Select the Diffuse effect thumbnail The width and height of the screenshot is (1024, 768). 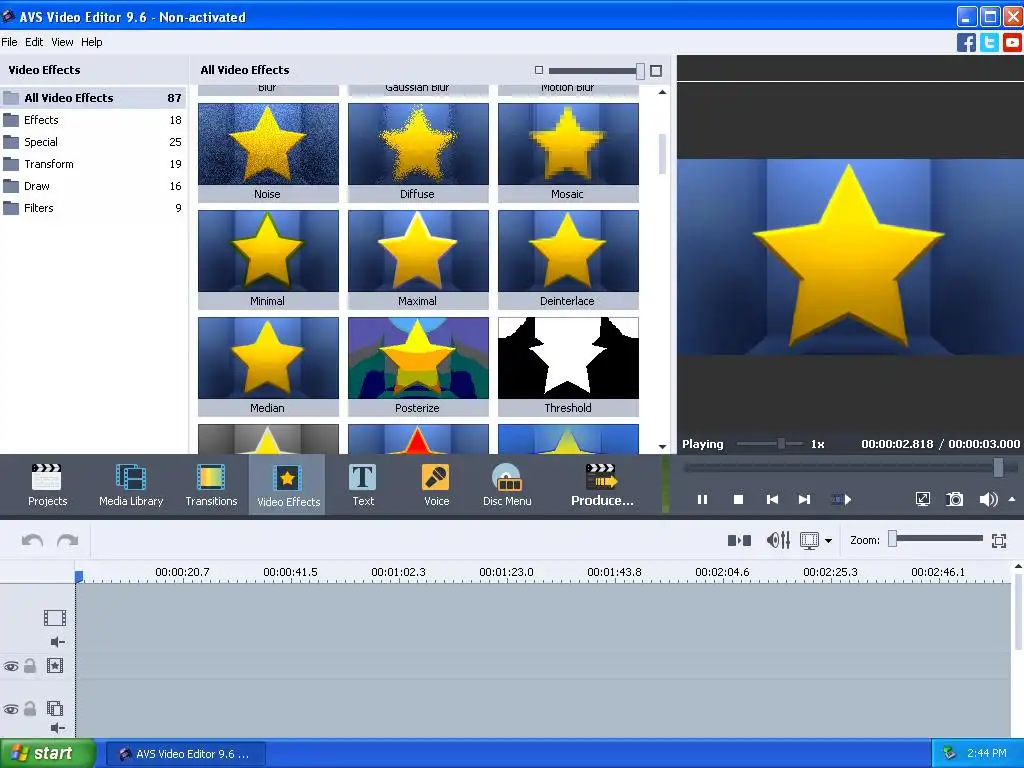pyautogui.click(x=418, y=152)
